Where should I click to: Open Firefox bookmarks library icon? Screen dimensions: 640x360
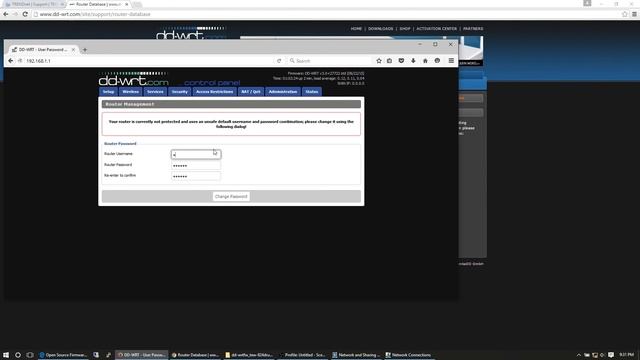389,61
